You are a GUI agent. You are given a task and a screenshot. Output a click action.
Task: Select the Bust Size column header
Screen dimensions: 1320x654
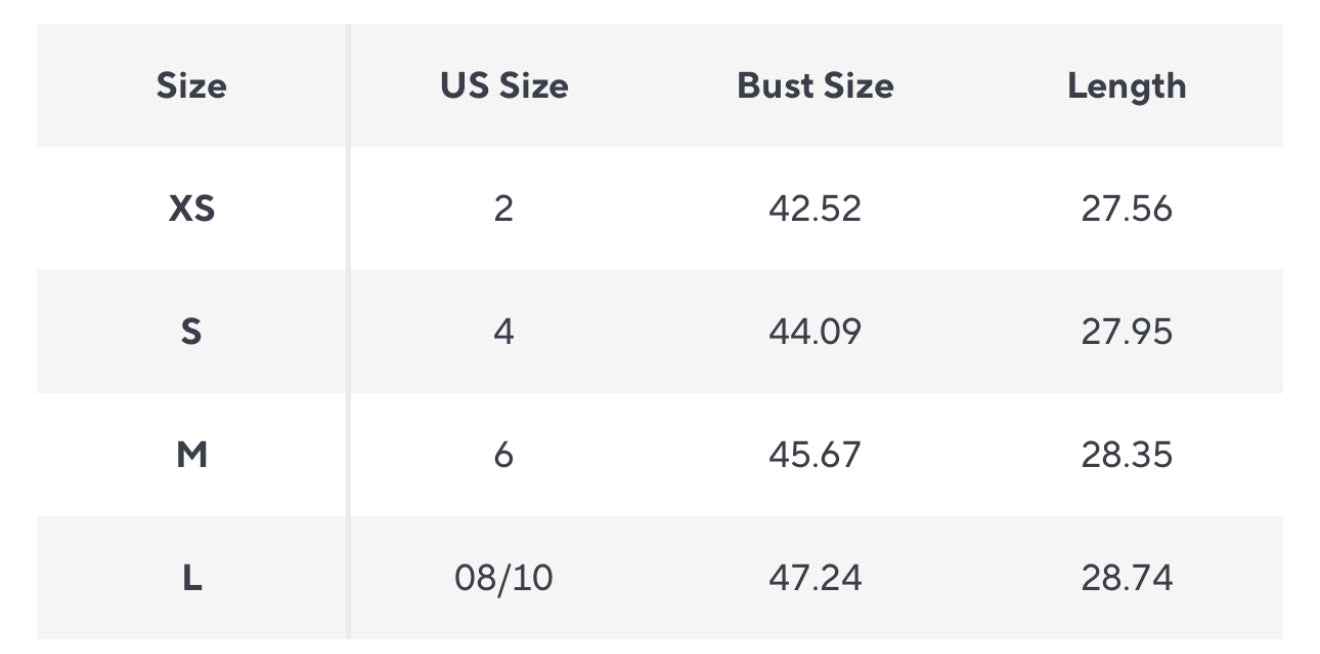click(x=815, y=86)
